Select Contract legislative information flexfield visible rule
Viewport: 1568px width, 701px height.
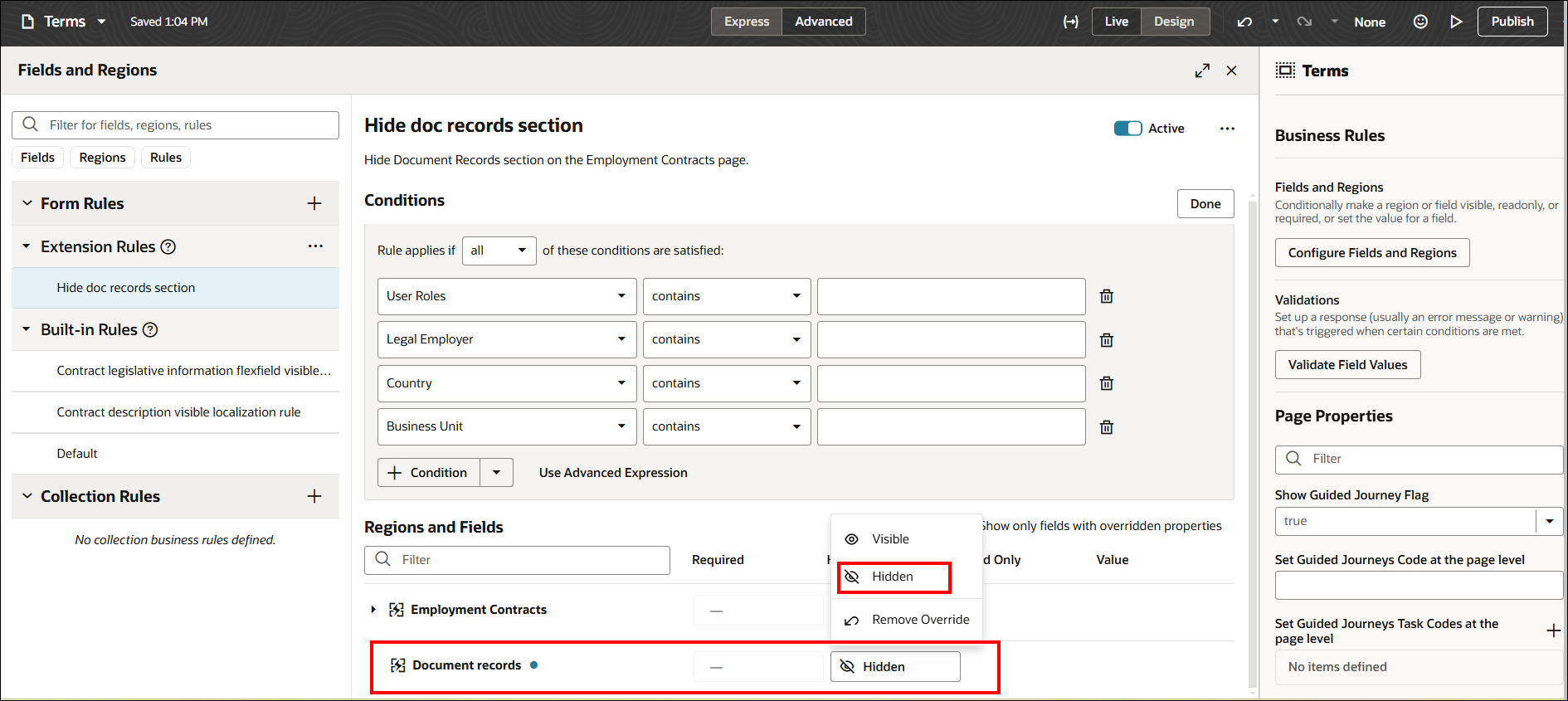click(x=175, y=371)
